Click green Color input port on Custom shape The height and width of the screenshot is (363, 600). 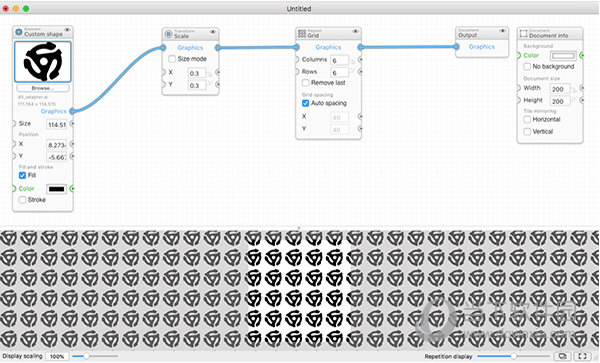coord(13,189)
